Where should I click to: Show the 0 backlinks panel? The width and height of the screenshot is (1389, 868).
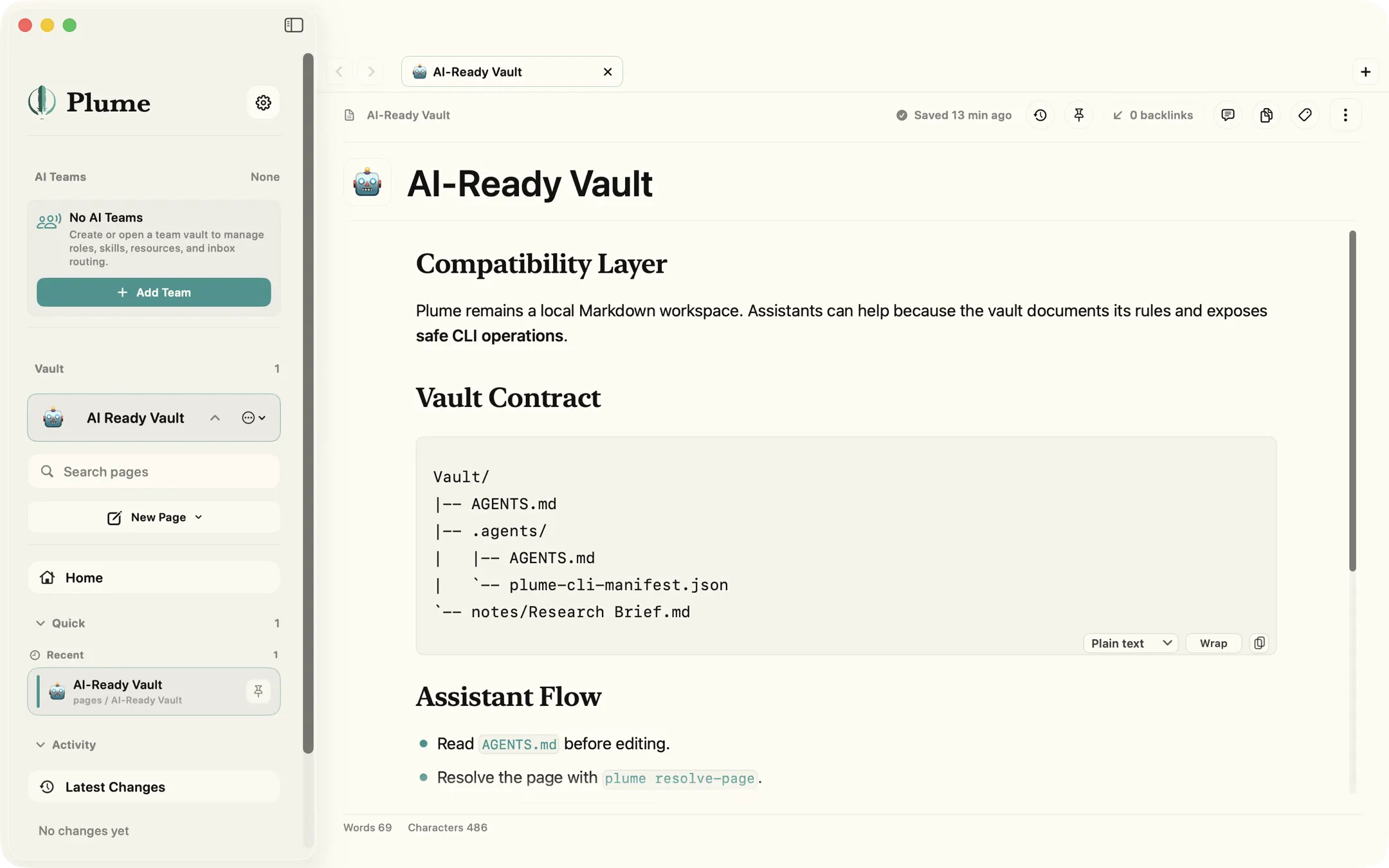point(1153,115)
